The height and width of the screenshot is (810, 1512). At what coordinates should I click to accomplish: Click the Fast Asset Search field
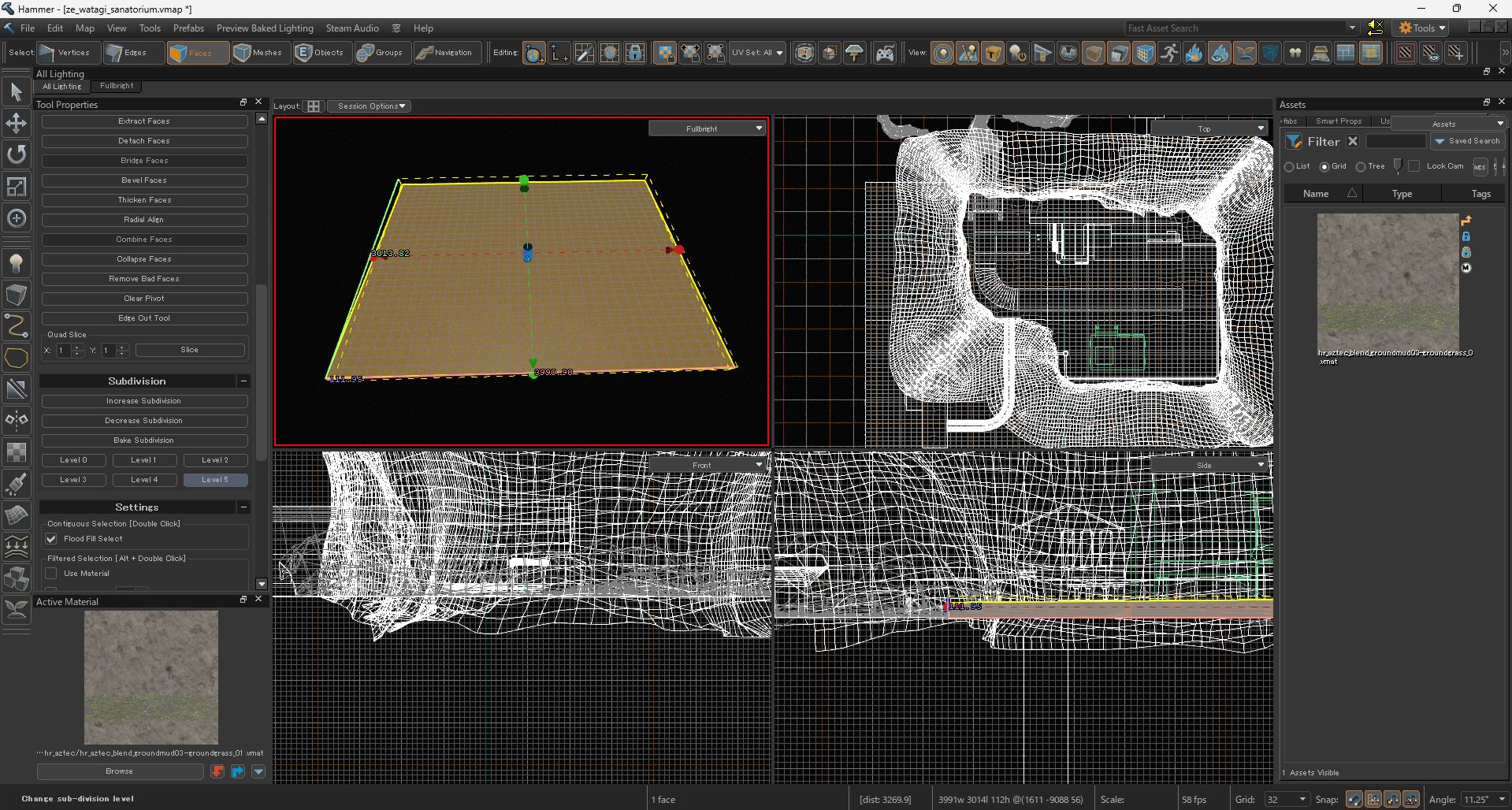(1237, 28)
